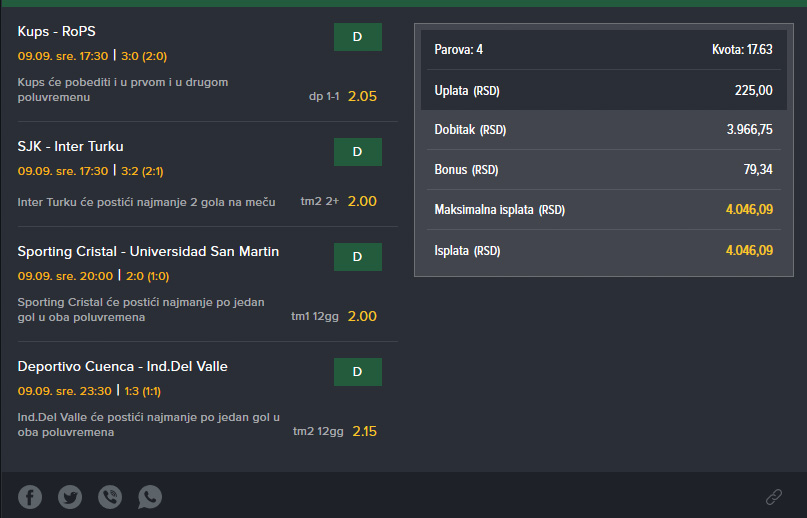Share the ticket on Facebook
807x518 pixels.
30,497
